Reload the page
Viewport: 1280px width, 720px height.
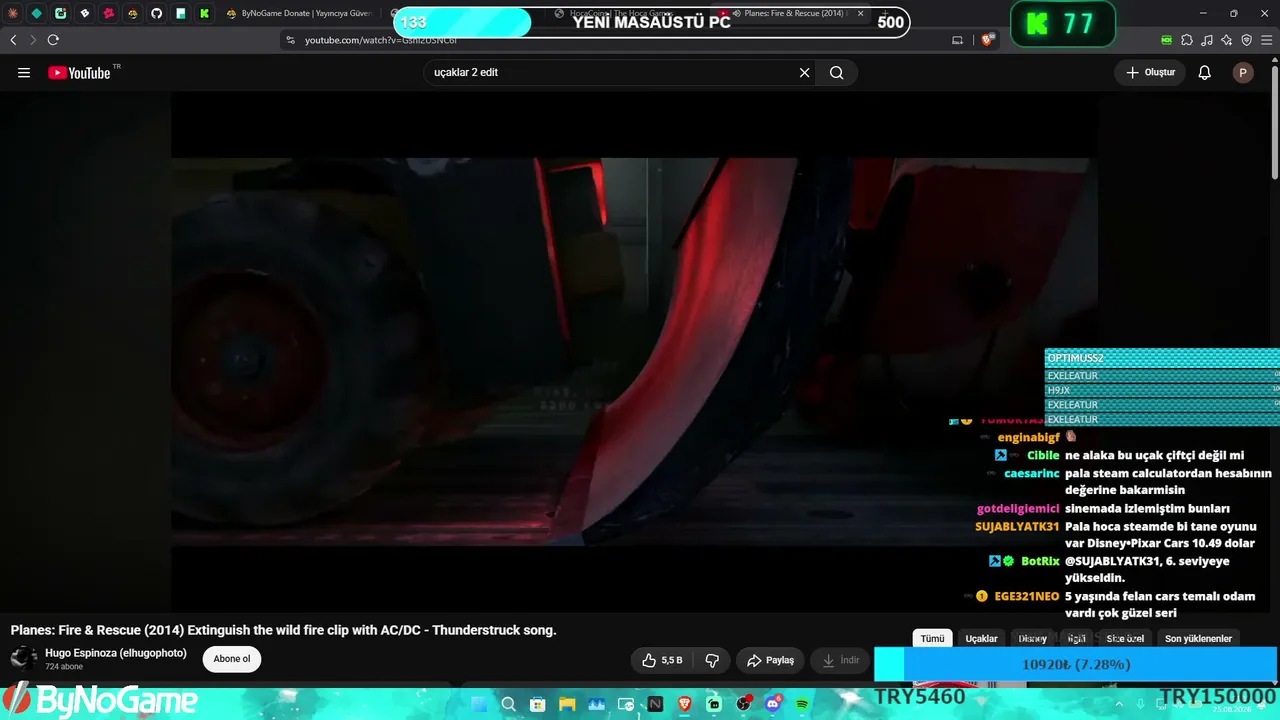[x=53, y=40]
